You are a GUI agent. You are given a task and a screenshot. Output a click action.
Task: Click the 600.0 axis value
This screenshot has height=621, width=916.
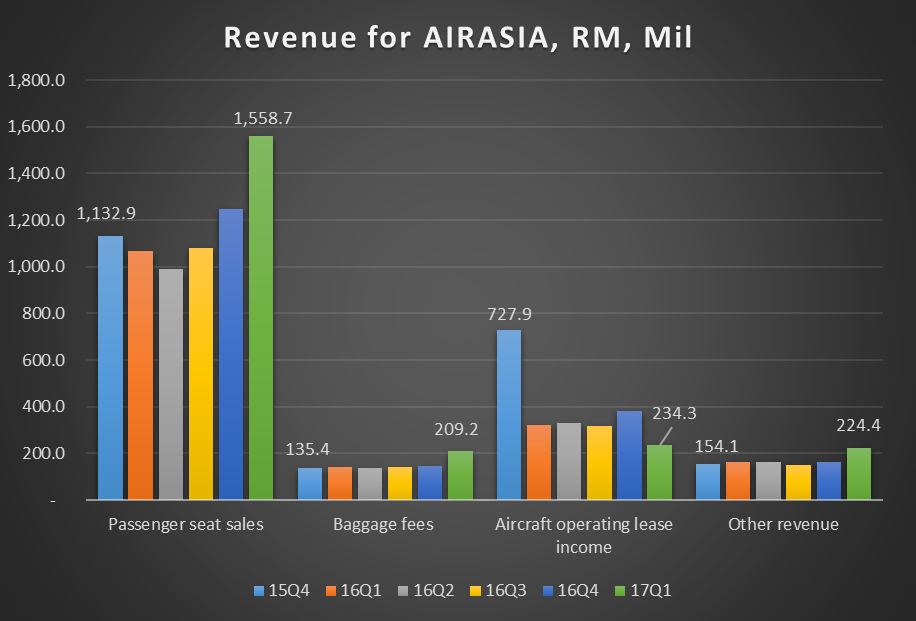[x=44, y=360]
